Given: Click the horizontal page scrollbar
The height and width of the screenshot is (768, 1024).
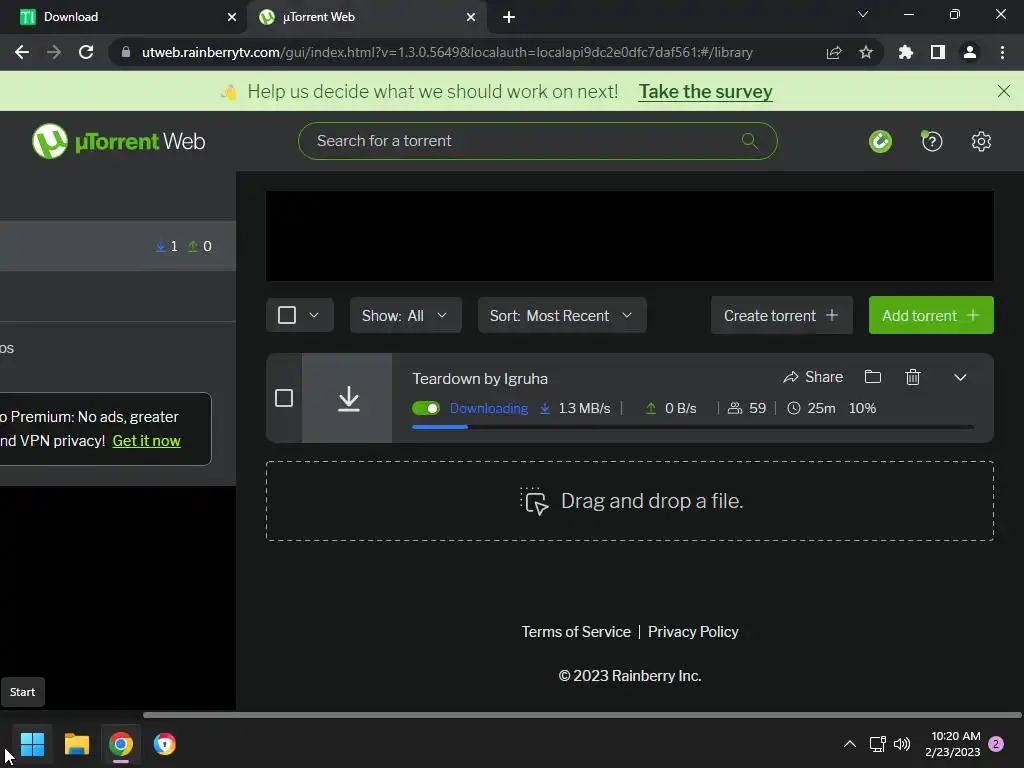Looking at the screenshot, I should (581, 715).
